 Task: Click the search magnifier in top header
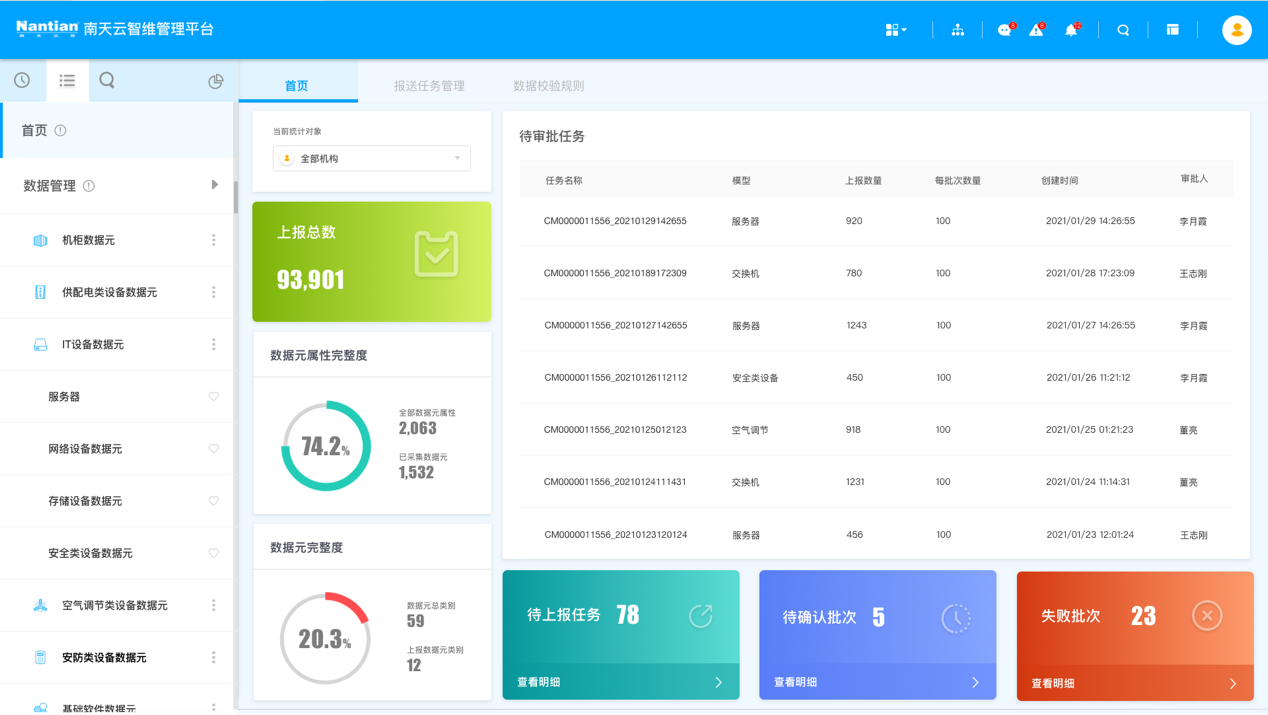point(1123,30)
